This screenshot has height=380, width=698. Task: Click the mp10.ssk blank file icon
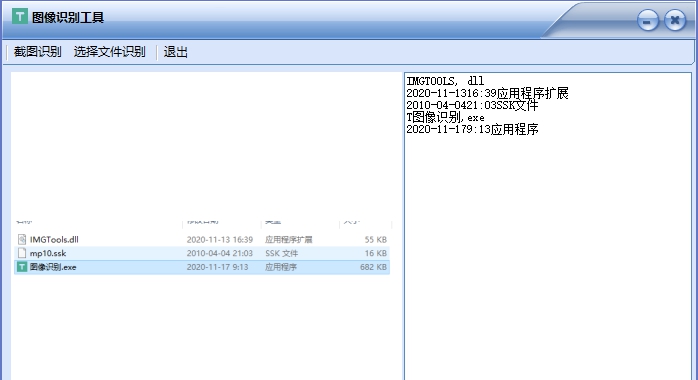(x=22, y=253)
